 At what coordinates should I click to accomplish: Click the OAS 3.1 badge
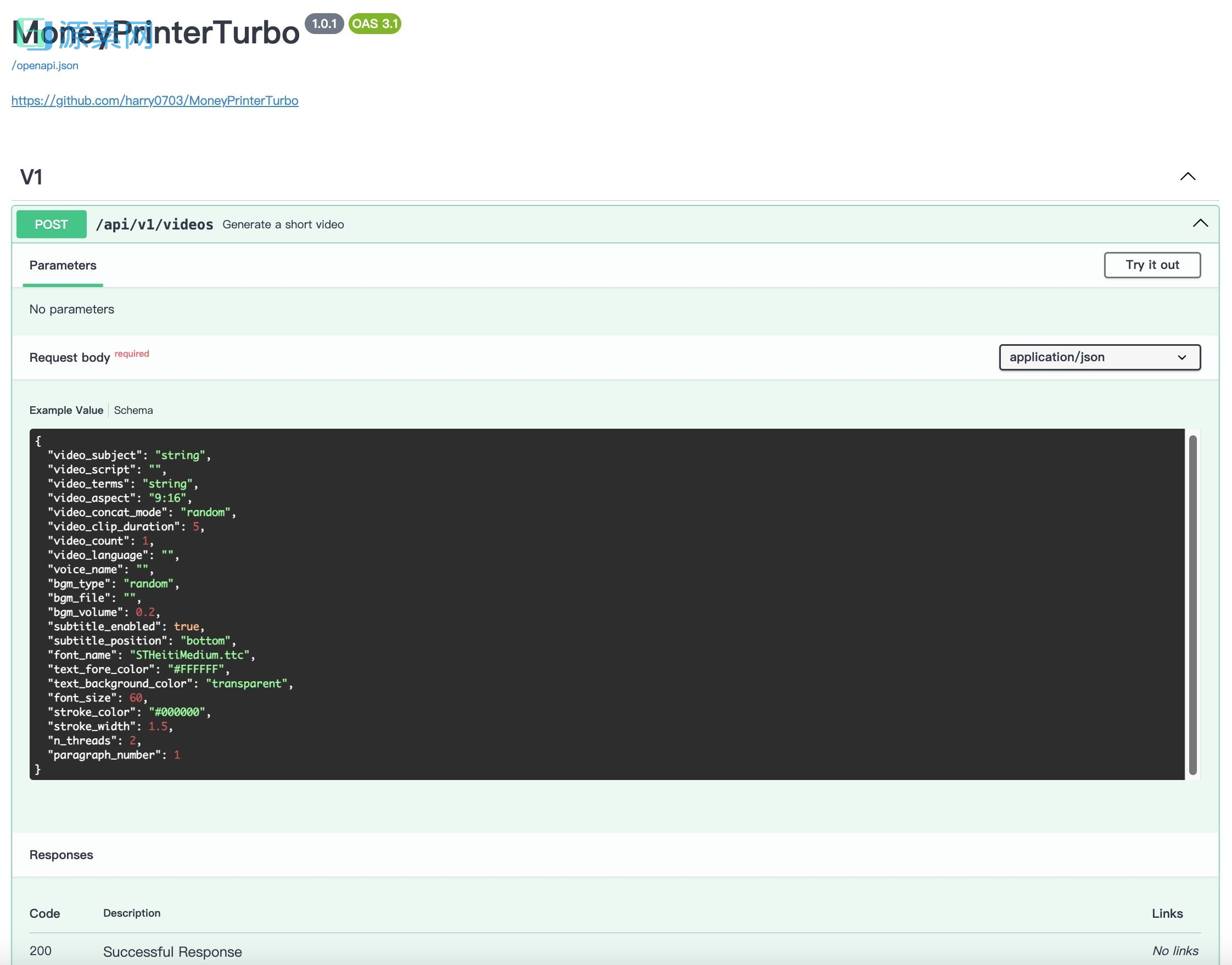coord(374,24)
